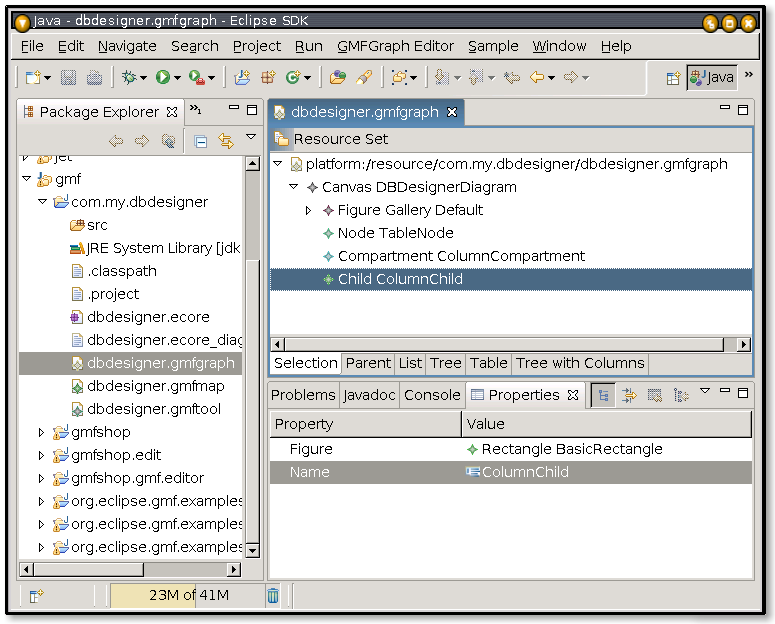Switch to Tree with Columns page
775x624 pixels.
coord(580,363)
